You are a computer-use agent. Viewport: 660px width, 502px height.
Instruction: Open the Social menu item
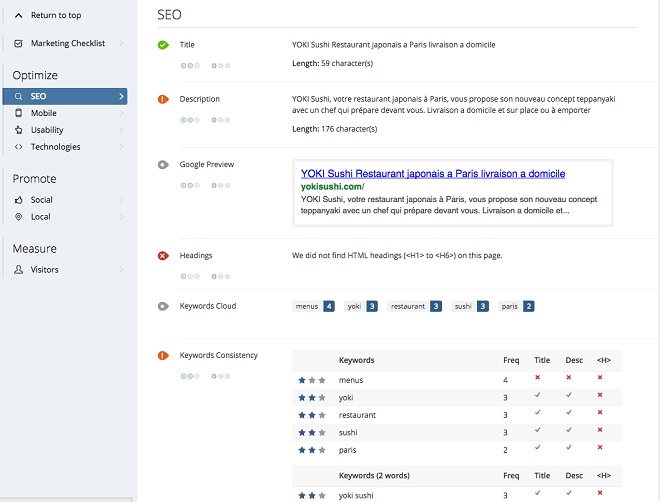pyautogui.click(x=65, y=200)
